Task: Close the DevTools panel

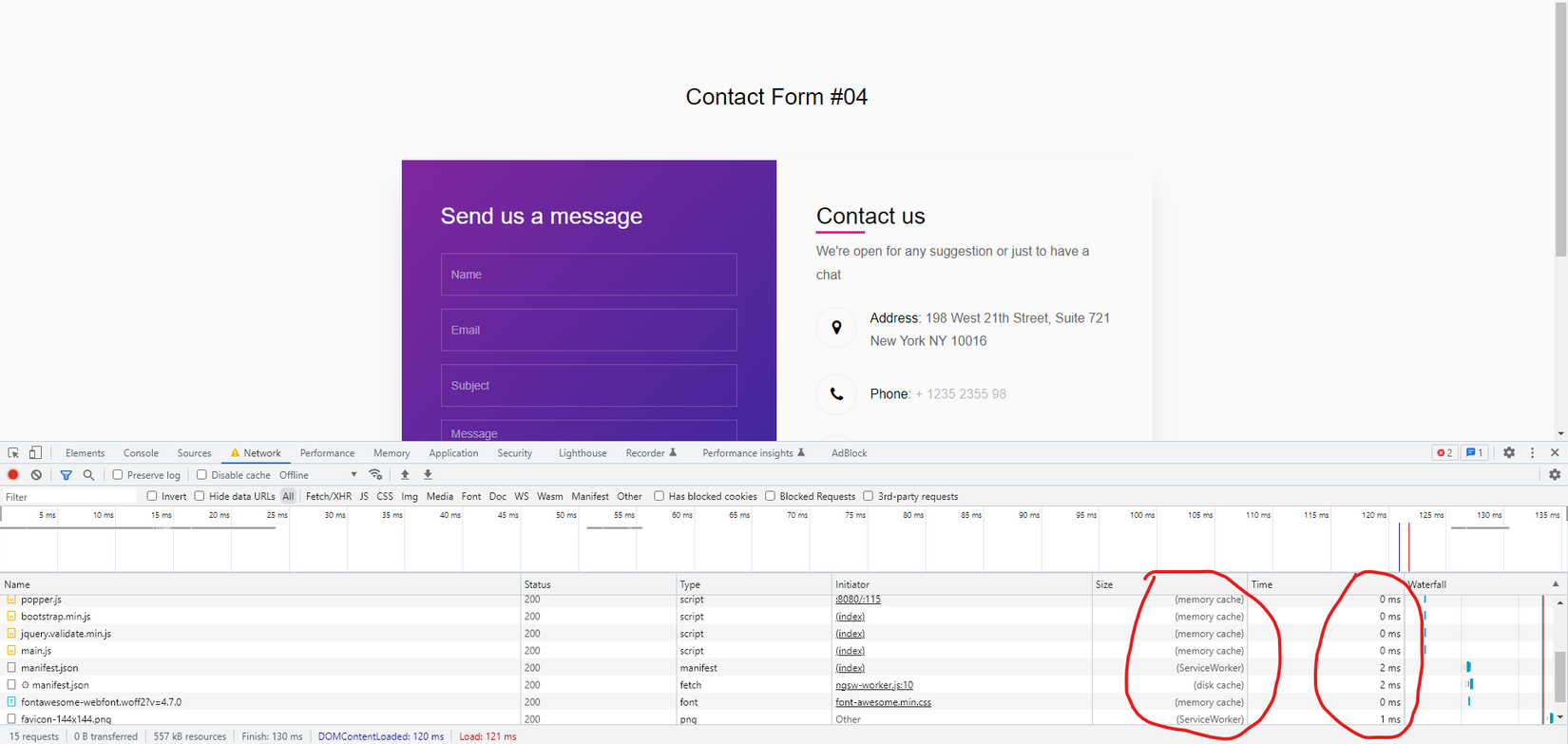Action: pos(1555,453)
